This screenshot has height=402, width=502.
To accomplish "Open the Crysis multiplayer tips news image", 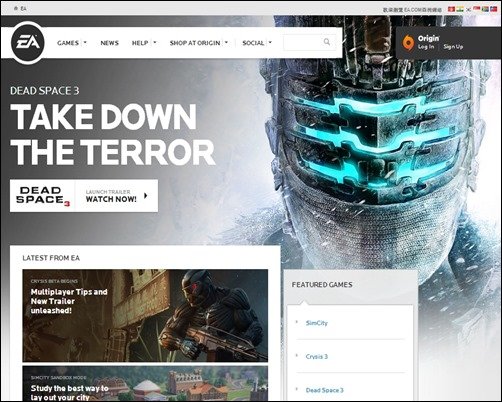I will (x=145, y=316).
